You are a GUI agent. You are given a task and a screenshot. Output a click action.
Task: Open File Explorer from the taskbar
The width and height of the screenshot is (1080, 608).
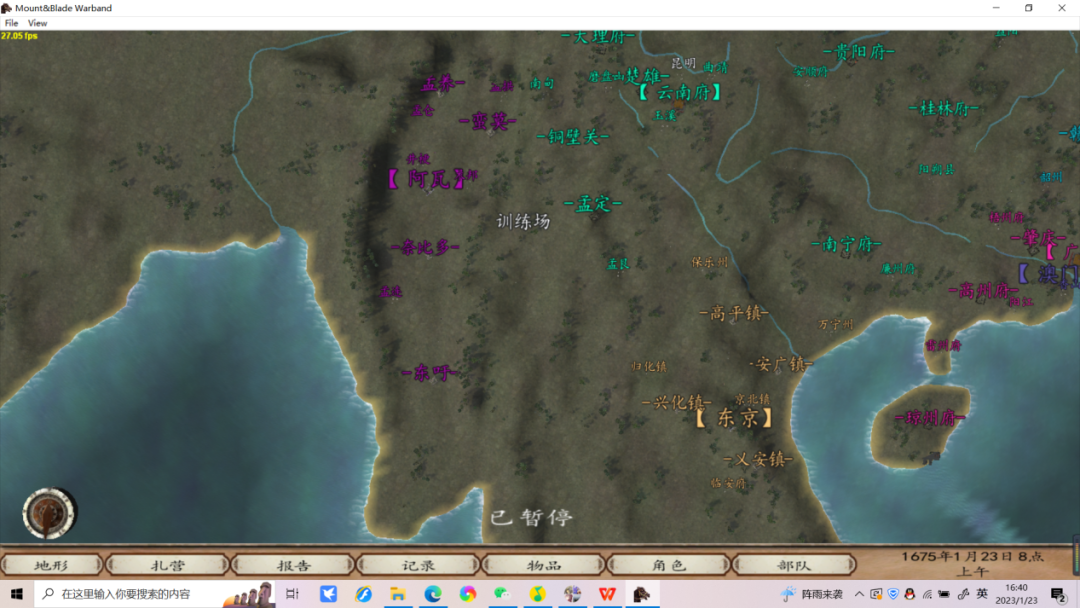(397, 594)
